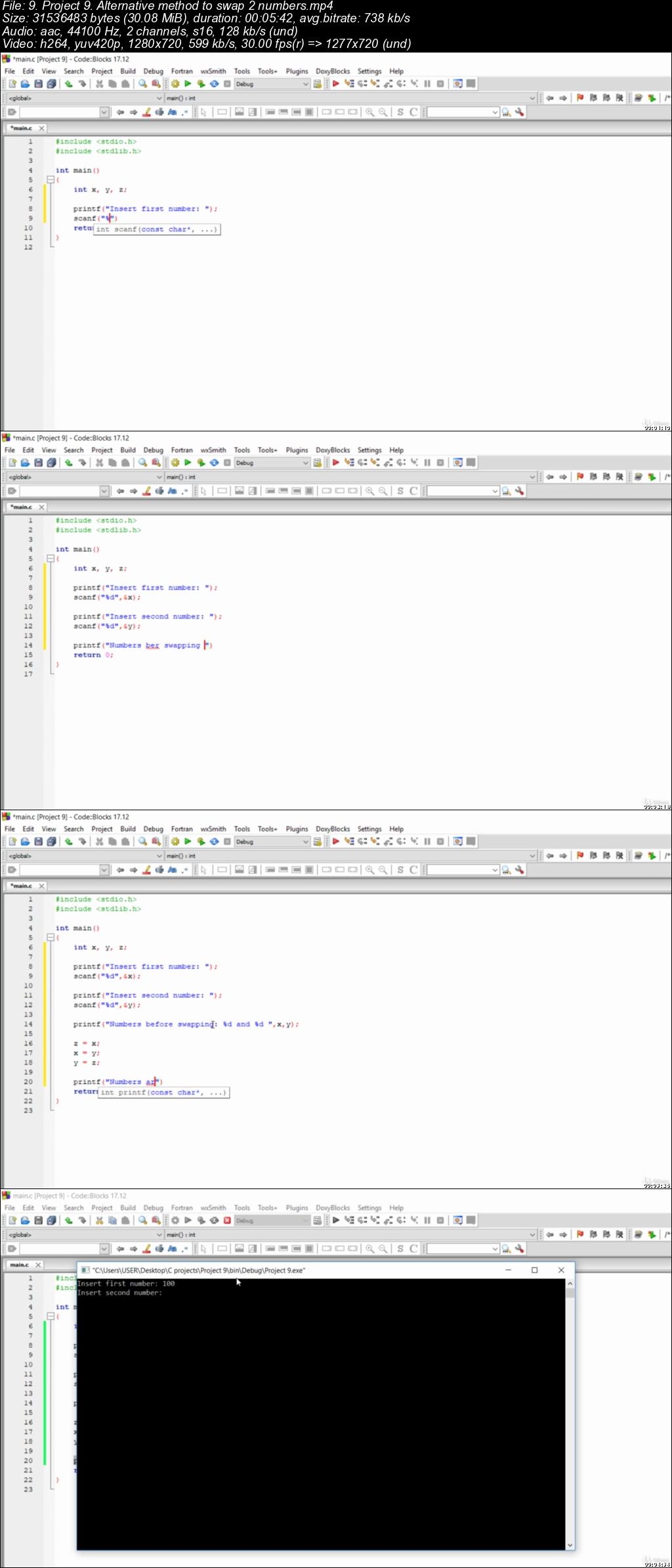Viewport: 672px width, 1568px height.
Task: Open 'main() : int' function dropdown, scanf-tooltip frame
Action: pyautogui.click(x=350, y=98)
